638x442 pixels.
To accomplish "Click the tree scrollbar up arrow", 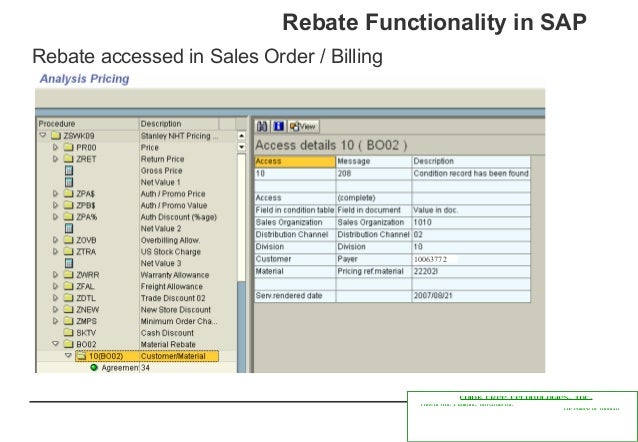I will click(x=241, y=136).
